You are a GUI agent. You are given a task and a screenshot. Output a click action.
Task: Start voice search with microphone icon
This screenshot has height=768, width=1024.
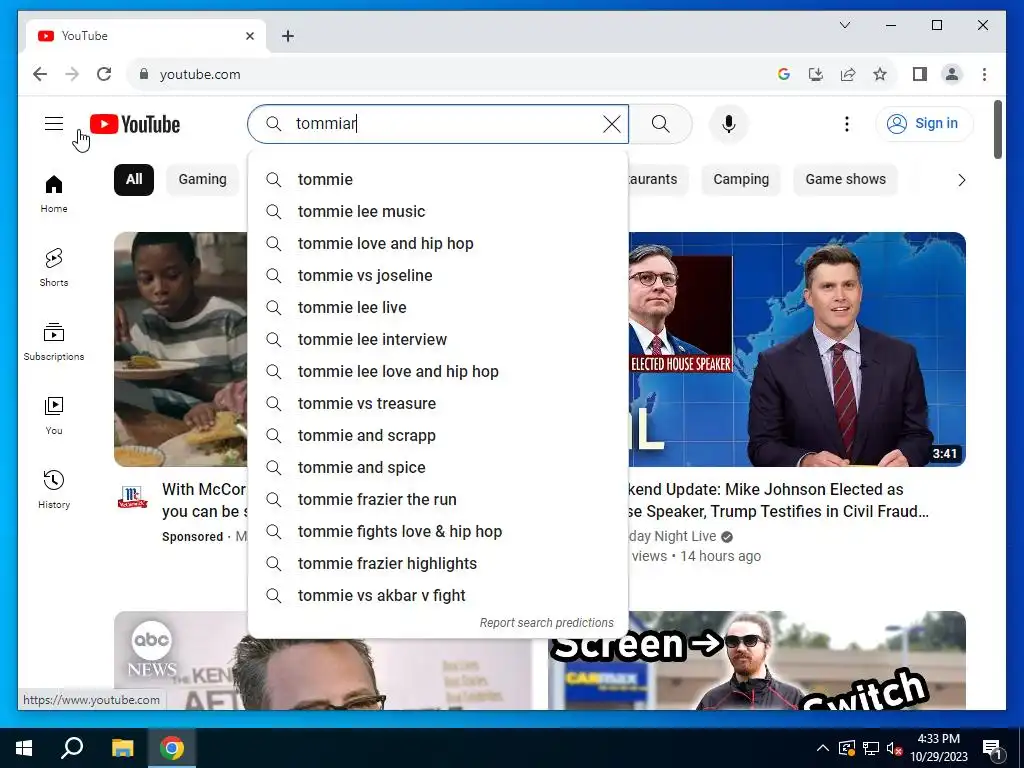coord(729,124)
